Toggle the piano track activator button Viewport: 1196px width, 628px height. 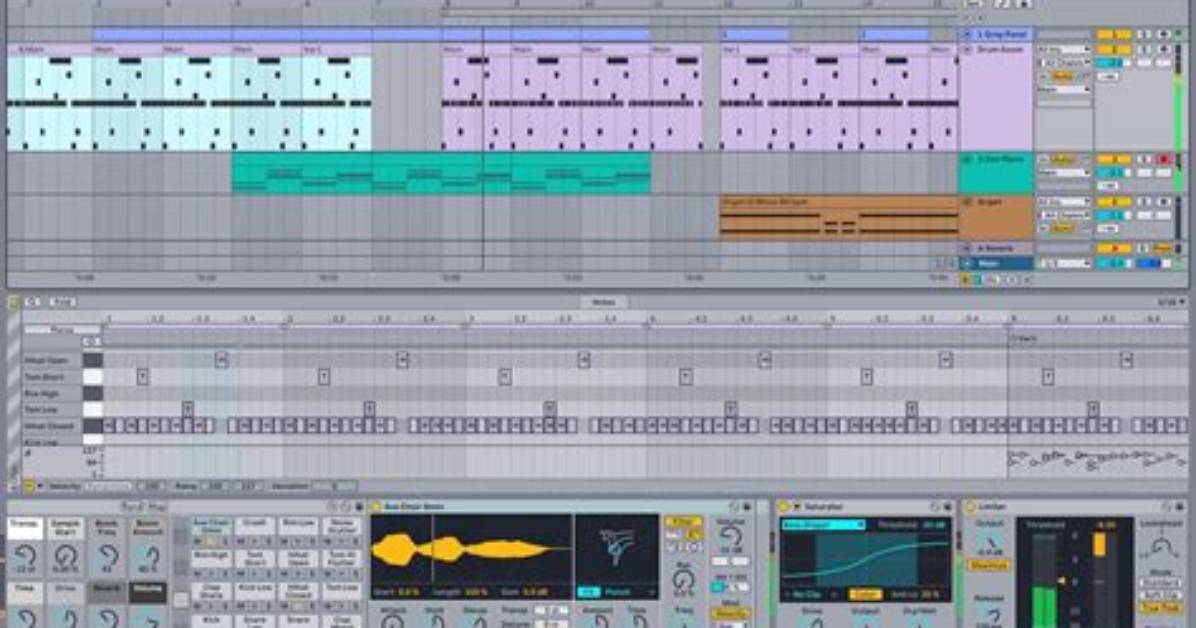1114,159
